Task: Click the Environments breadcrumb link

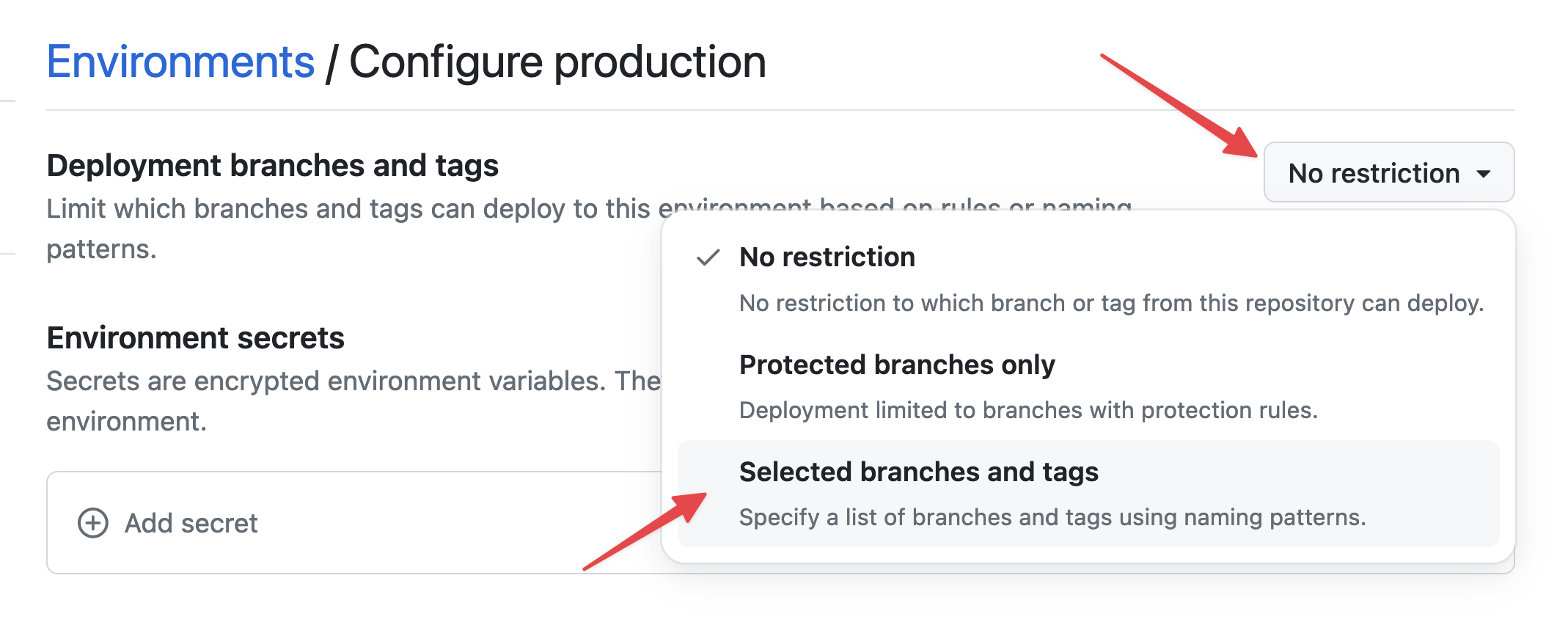Action: (180, 62)
